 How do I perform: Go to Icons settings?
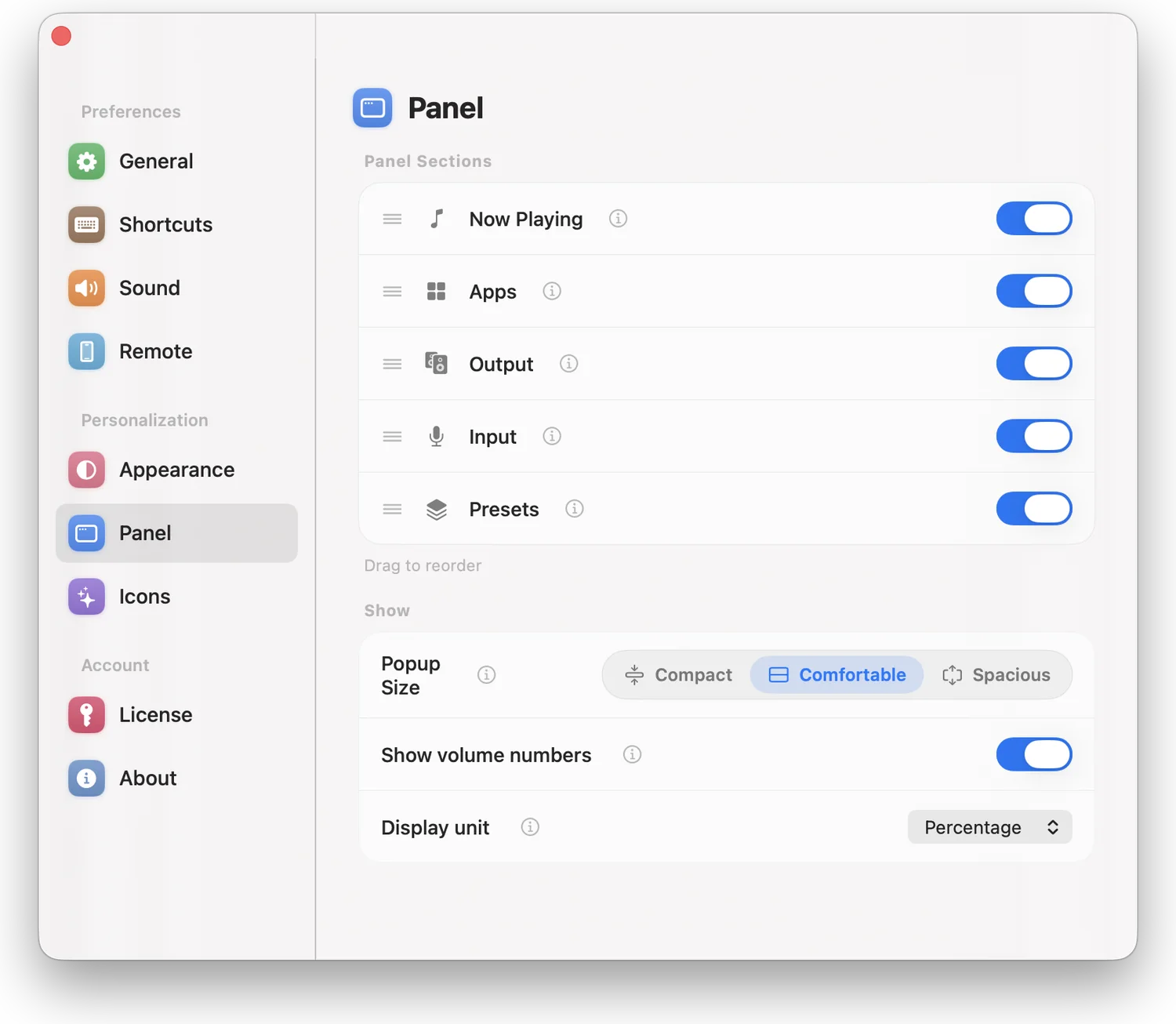point(176,597)
